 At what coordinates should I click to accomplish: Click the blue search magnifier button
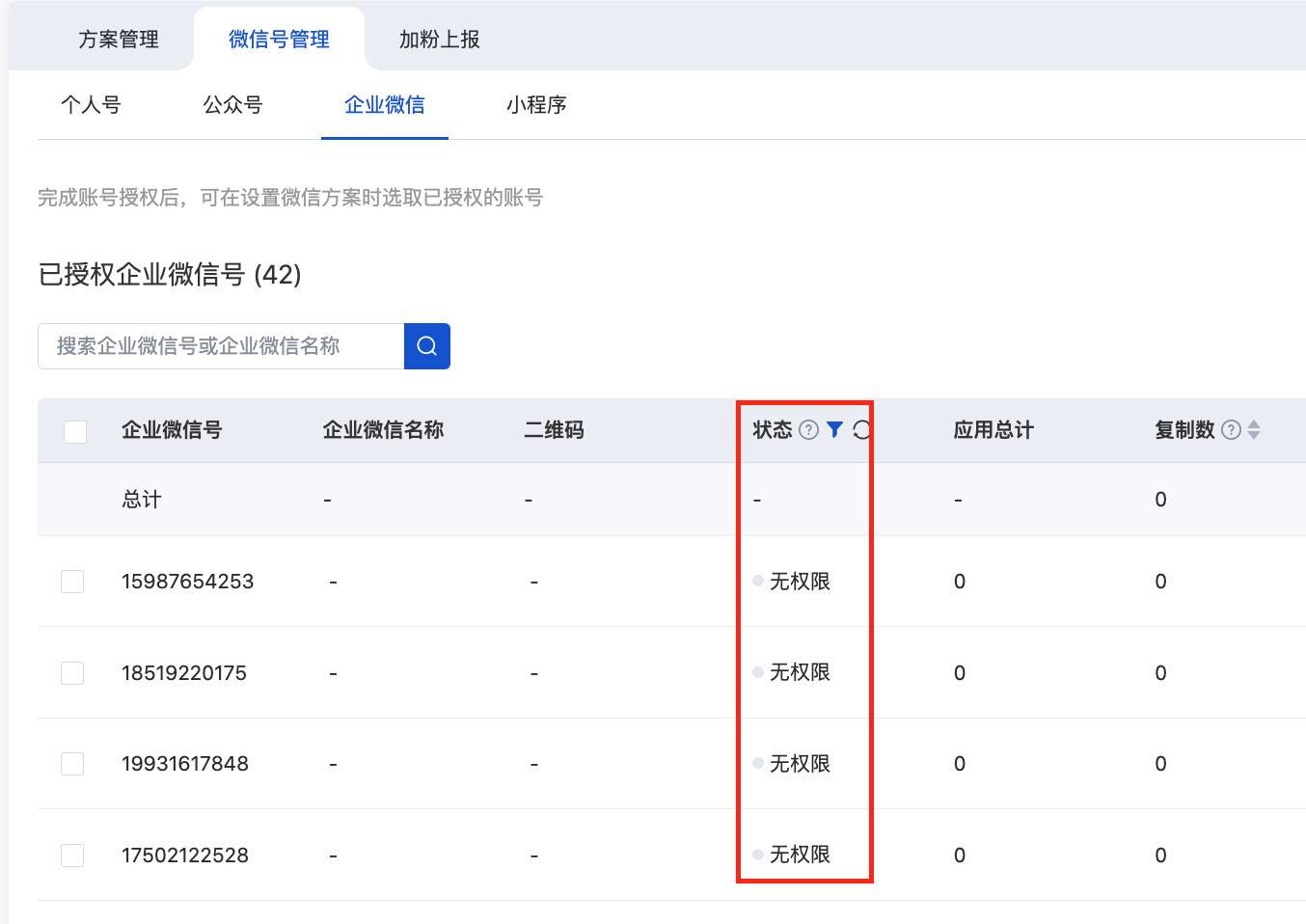426,346
